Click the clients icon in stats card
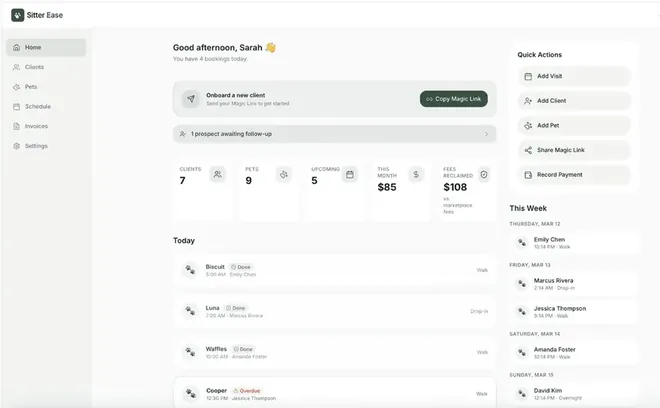The image size is (660, 408). (218, 174)
